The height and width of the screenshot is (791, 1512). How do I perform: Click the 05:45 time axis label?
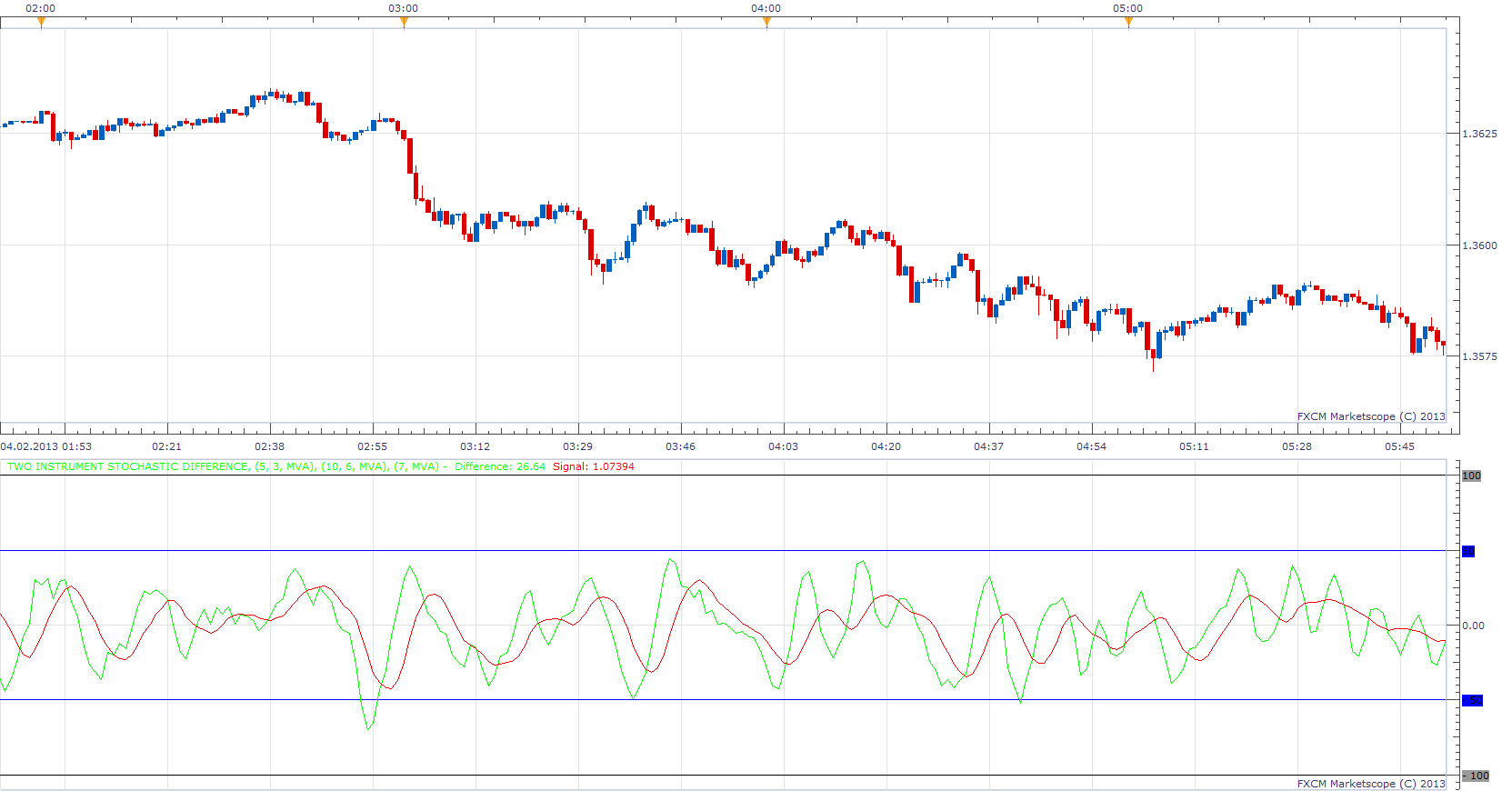1399,446
